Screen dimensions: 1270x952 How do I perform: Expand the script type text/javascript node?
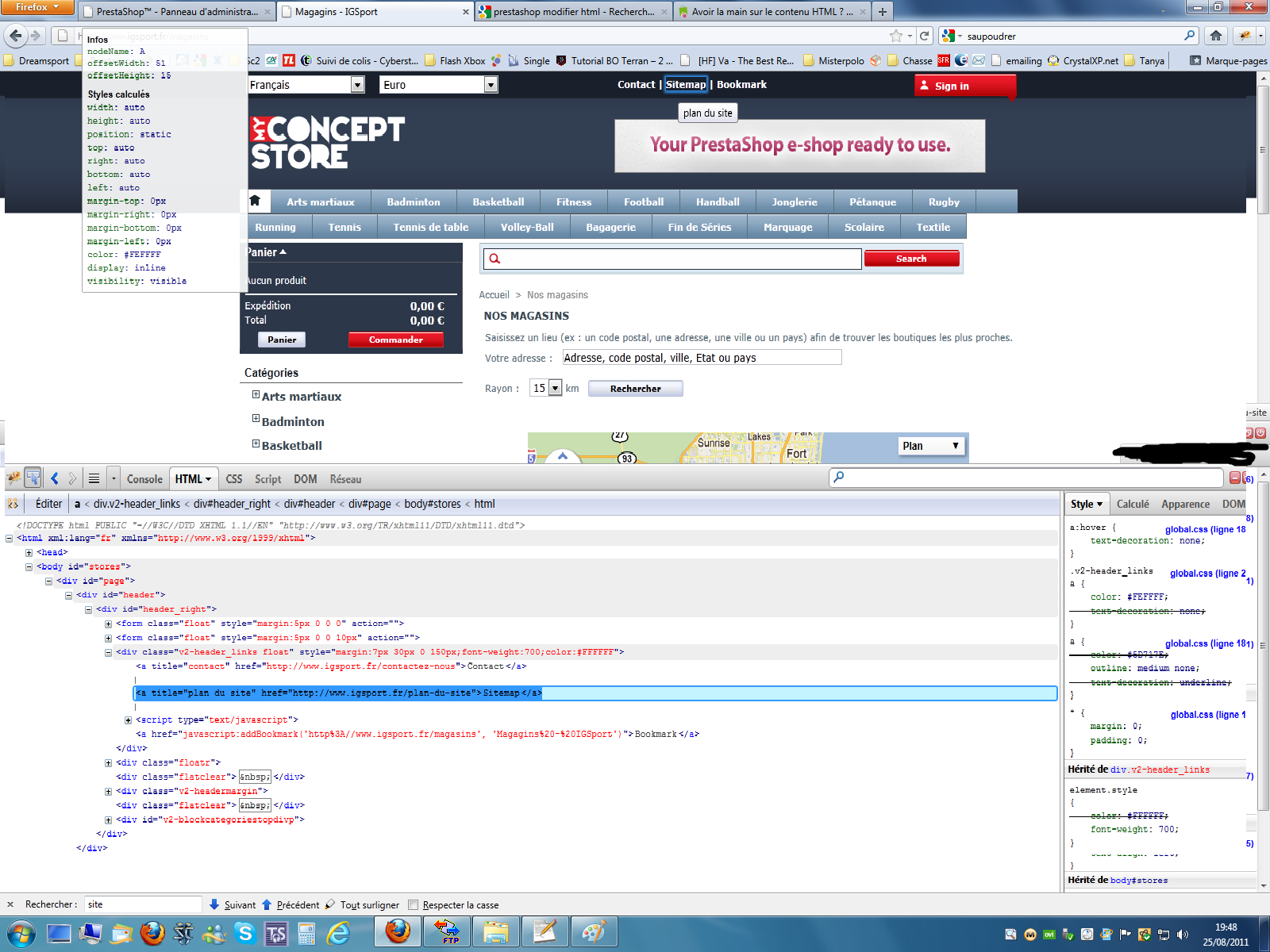pos(128,720)
